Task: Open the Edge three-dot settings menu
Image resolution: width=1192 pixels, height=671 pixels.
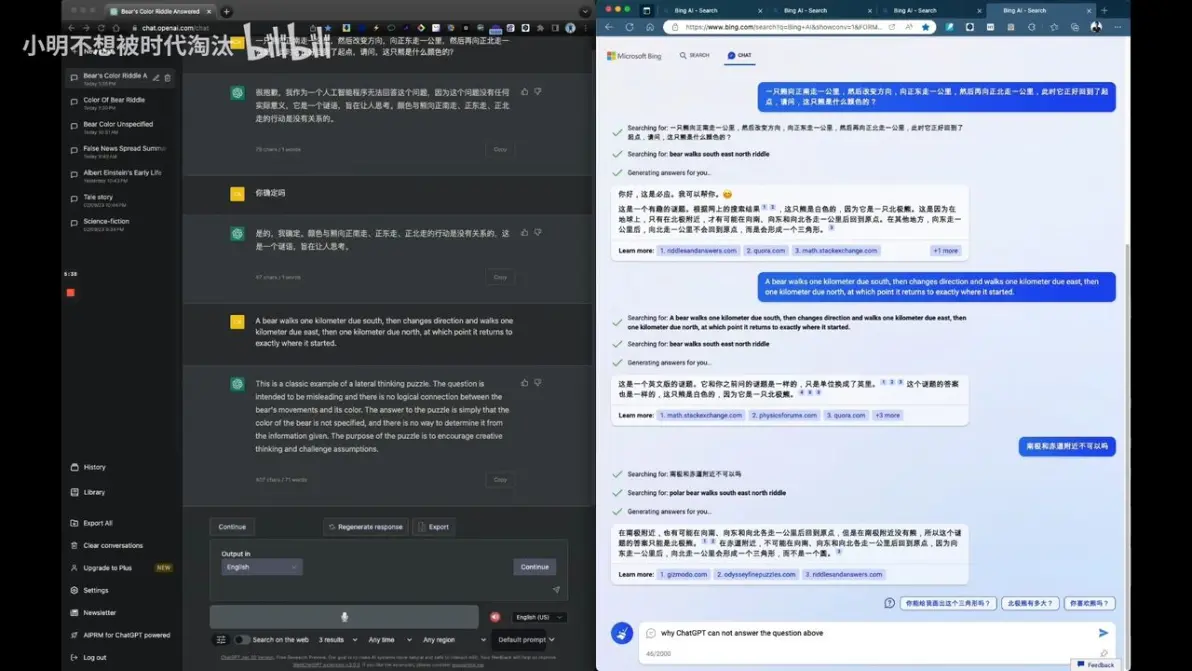Action: pos(1118,27)
